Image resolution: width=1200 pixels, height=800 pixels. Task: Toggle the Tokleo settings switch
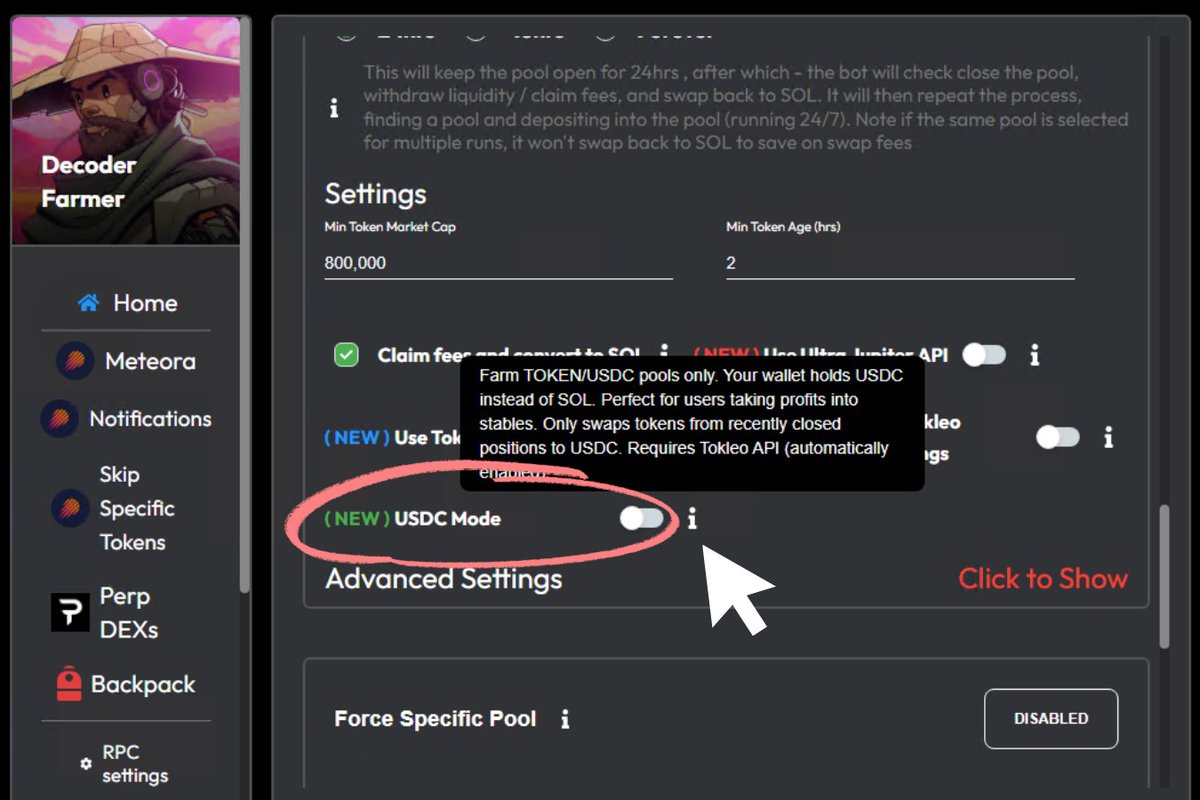tap(1058, 437)
